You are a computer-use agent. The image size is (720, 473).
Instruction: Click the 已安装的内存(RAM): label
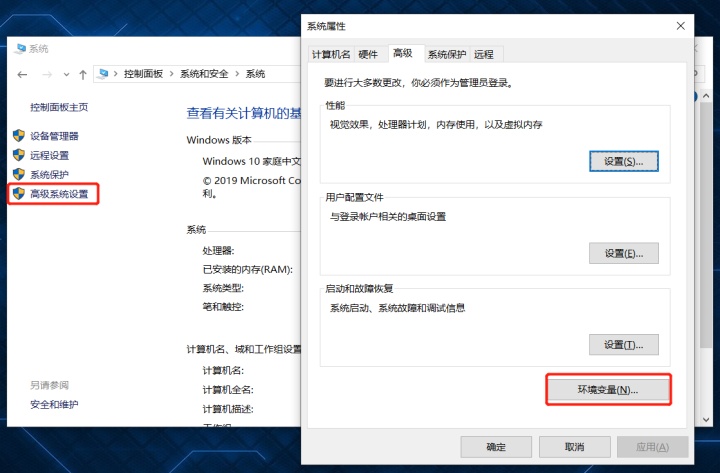pyautogui.click(x=248, y=270)
